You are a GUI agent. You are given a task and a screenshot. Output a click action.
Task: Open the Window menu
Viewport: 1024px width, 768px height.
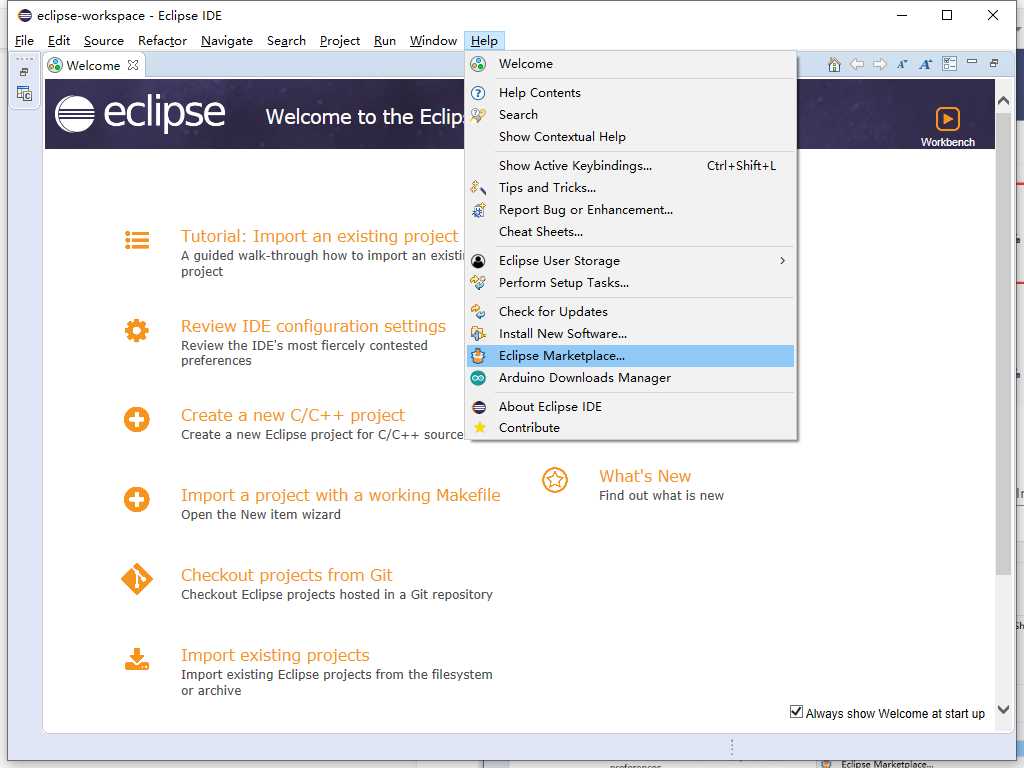(x=433, y=40)
